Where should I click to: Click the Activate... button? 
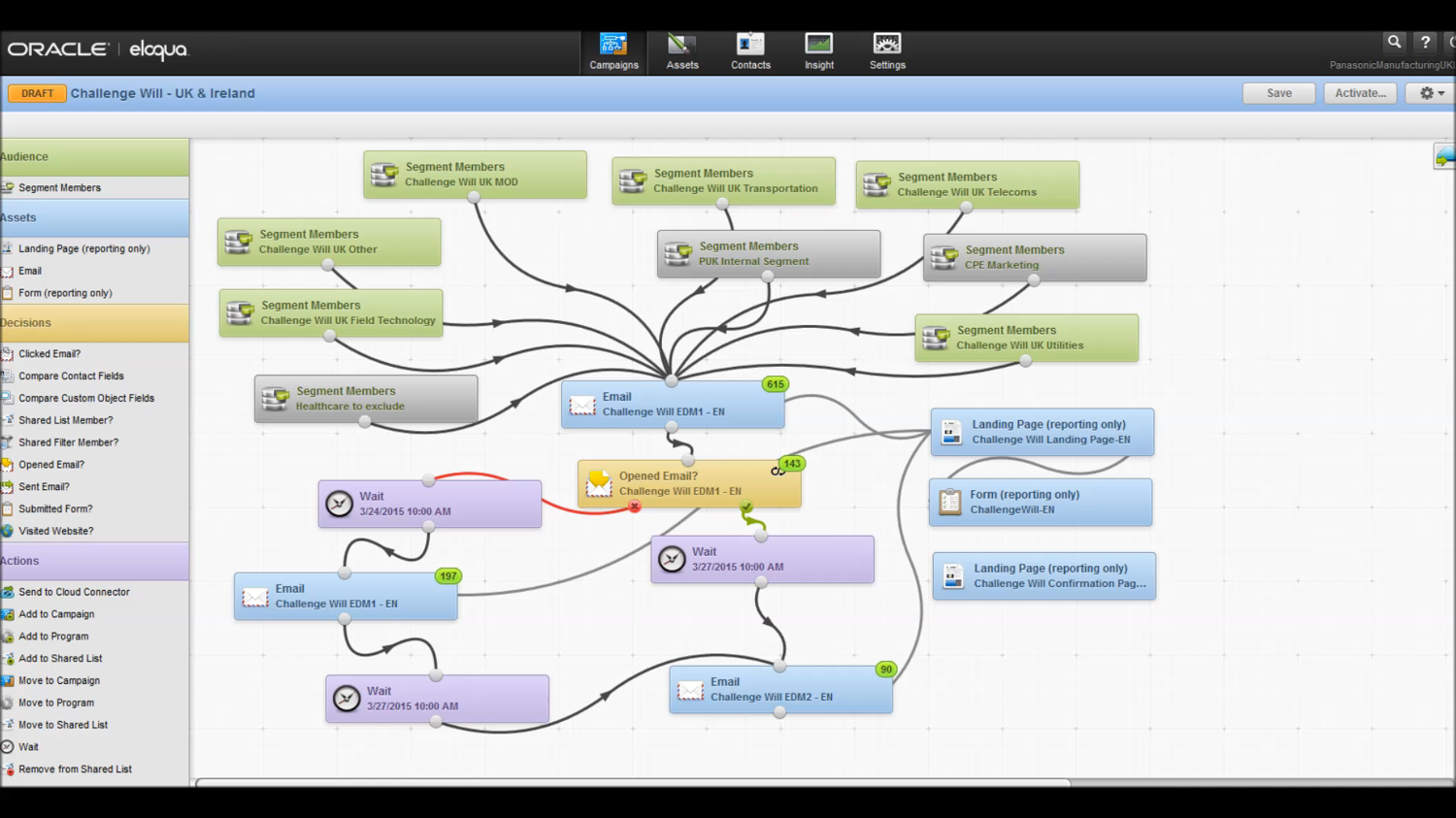click(1360, 93)
